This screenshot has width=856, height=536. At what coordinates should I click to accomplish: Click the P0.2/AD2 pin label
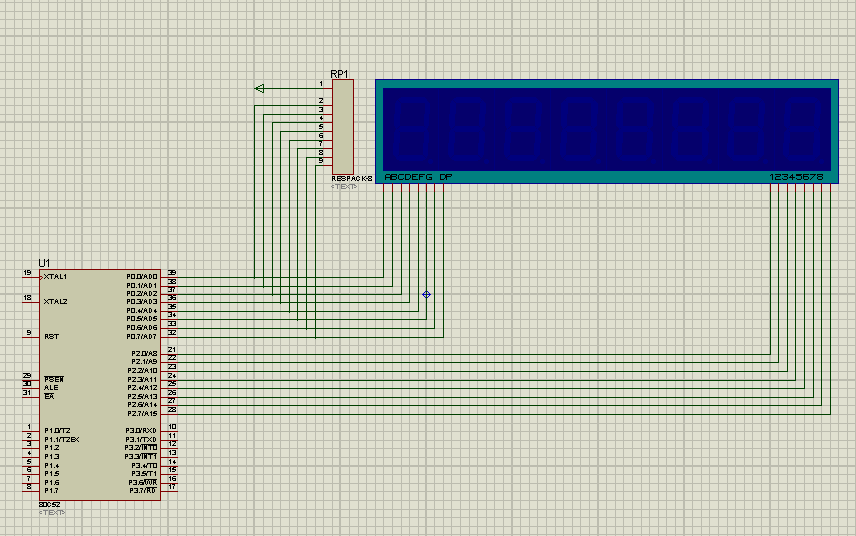point(141,294)
